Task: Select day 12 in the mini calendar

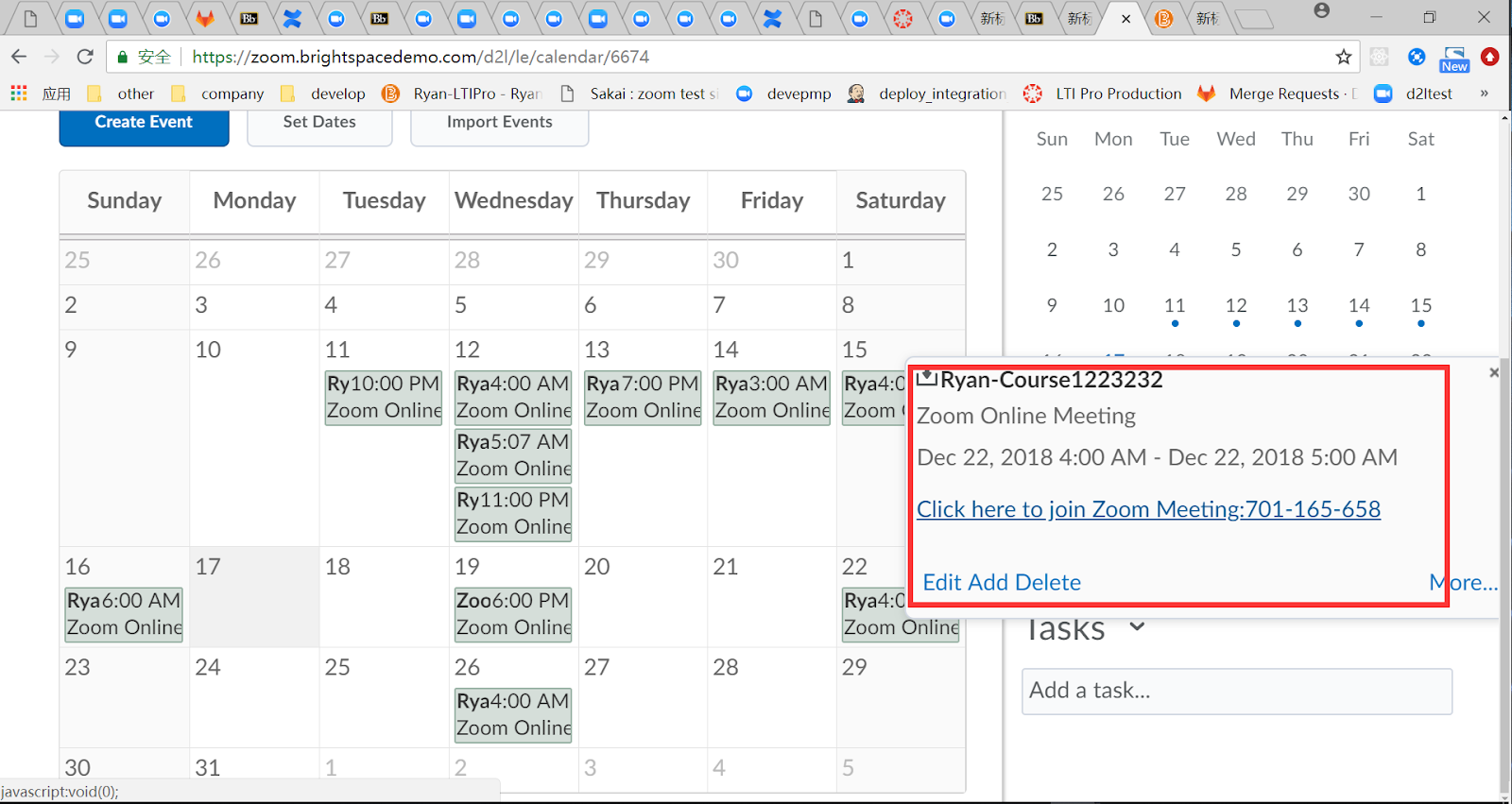Action: pos(1236,305)
